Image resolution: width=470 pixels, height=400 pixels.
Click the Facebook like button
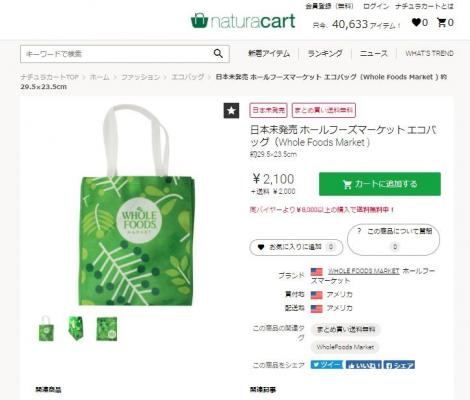pos(364,365)
